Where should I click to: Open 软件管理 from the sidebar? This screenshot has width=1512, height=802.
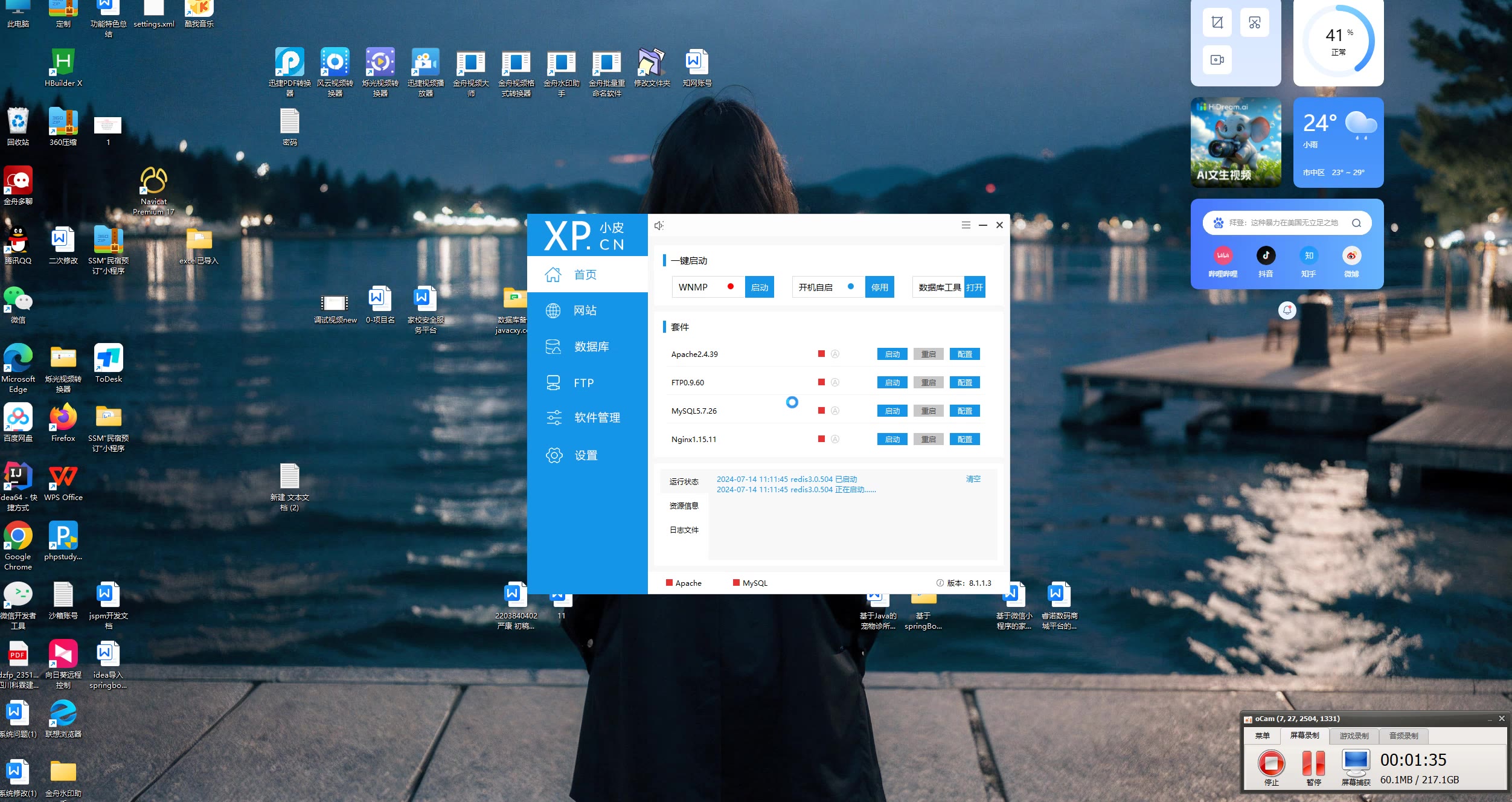pyautogui.click(x=597, y=418)
